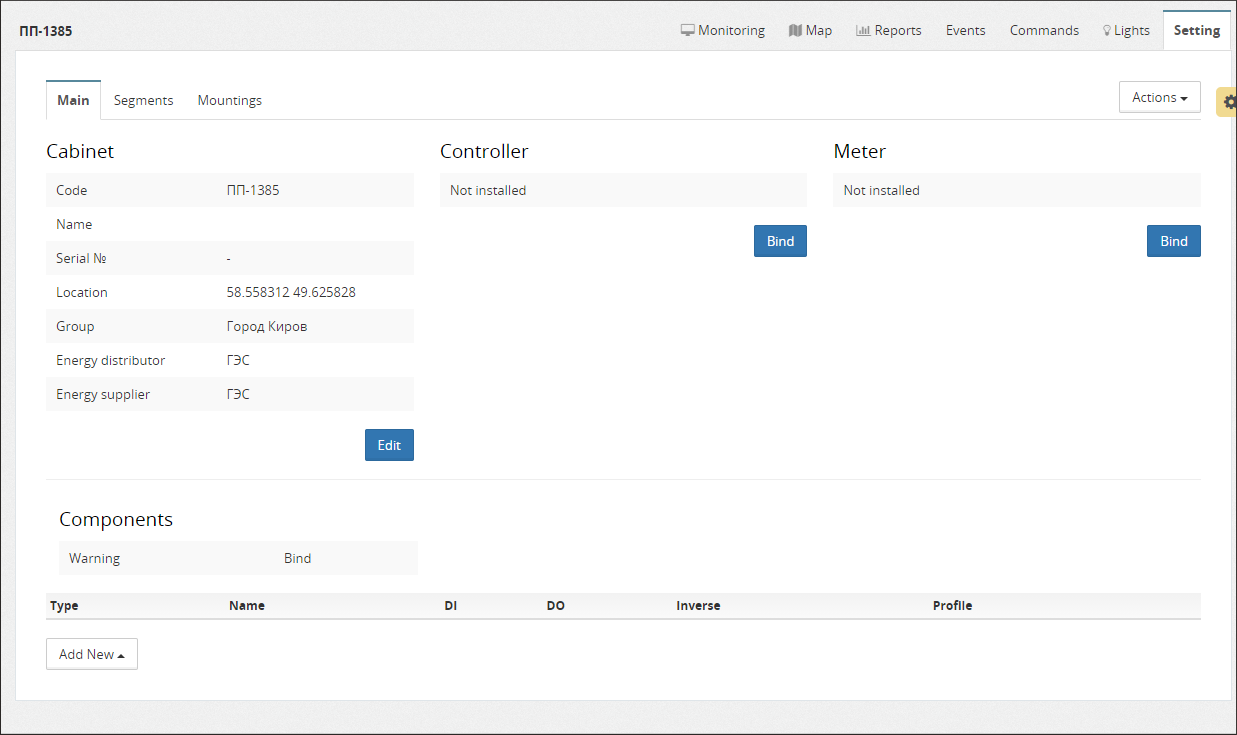This screenshot has height=735, width=1237.
Task: Click the lightbulb icon beside Lights
Action: point(1107,30)
